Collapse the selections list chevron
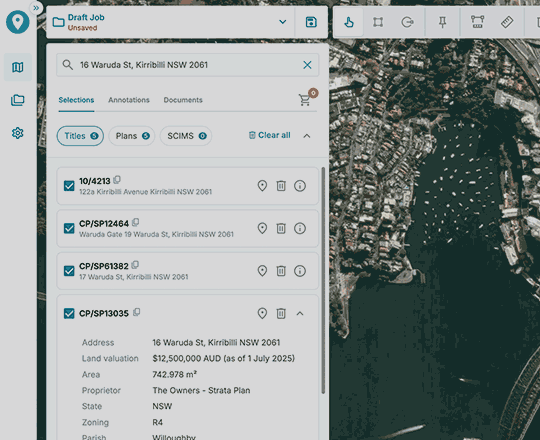This screenshot has width=540, height=440. pyautogui.click(x=307, y=136)
